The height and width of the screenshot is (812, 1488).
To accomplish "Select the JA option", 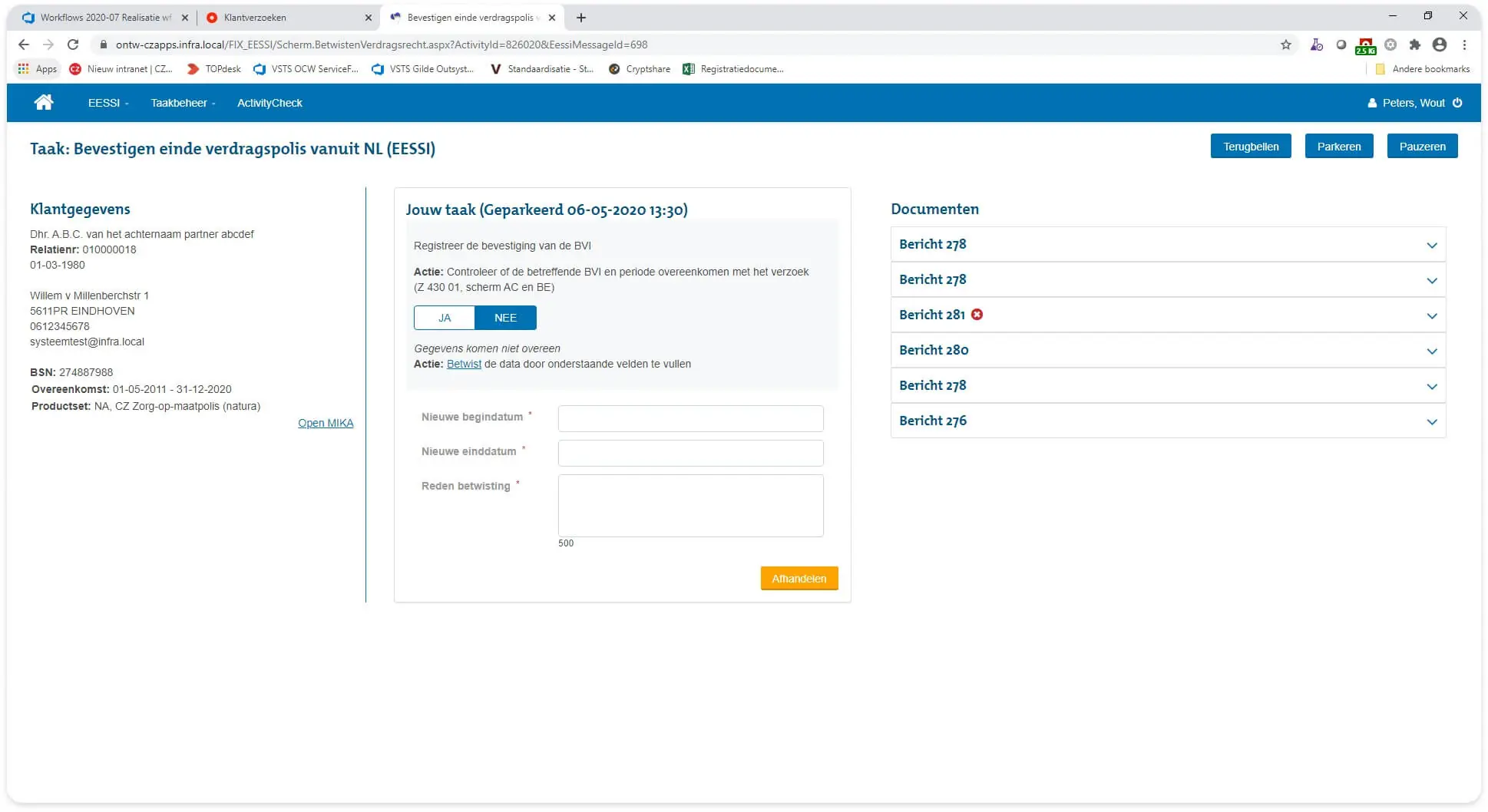I will coord(444,317).
